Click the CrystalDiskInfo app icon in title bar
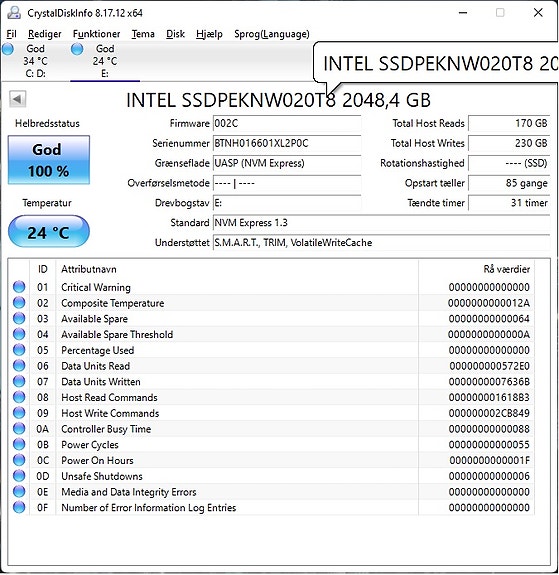 14,12
